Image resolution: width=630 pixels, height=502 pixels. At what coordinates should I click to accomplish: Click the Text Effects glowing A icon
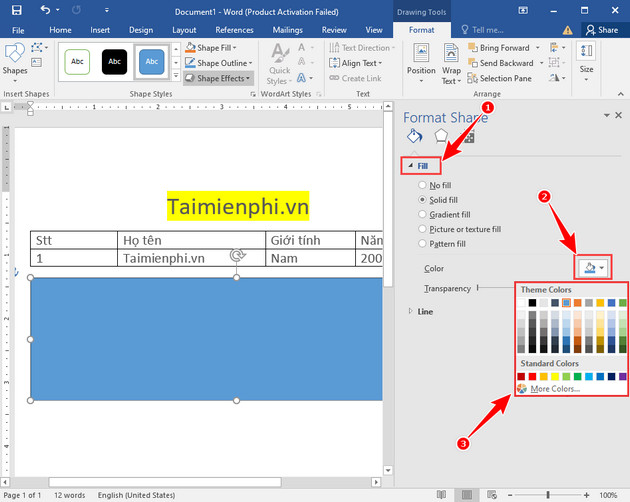pos(302,78)
